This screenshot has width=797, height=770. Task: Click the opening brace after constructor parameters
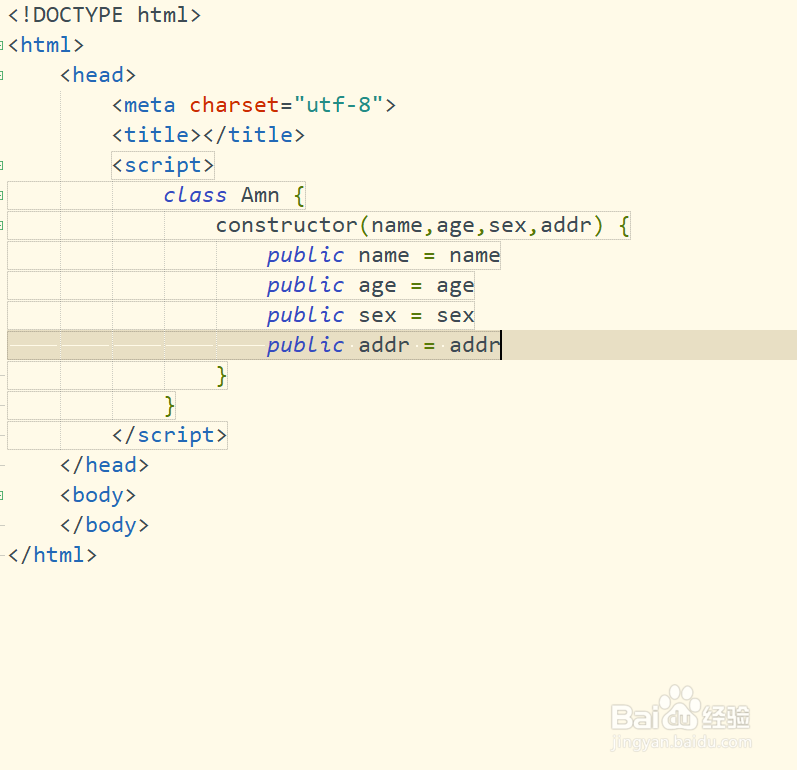tap(625, 226)
